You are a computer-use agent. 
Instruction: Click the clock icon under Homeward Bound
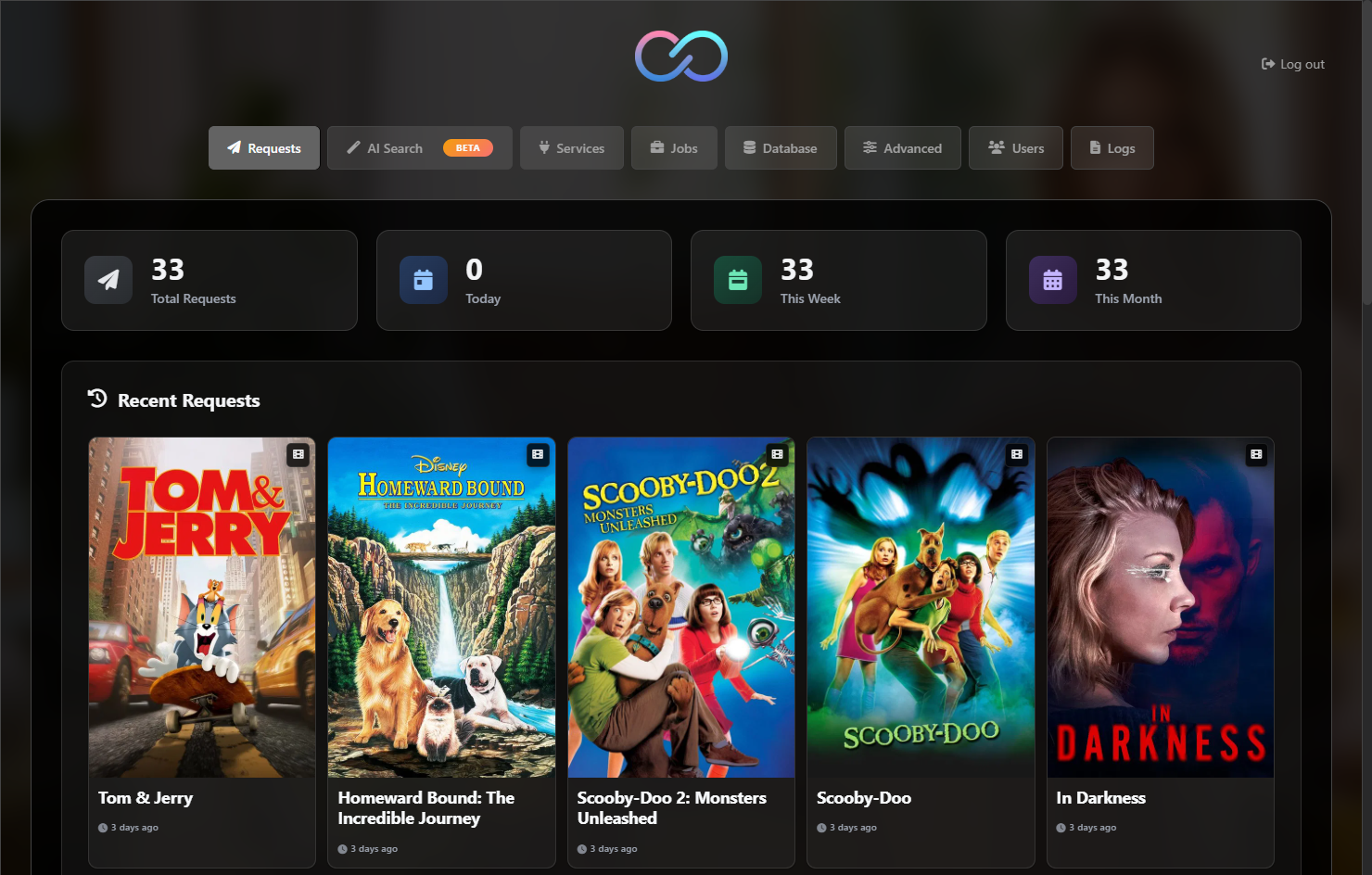(342, 849)
